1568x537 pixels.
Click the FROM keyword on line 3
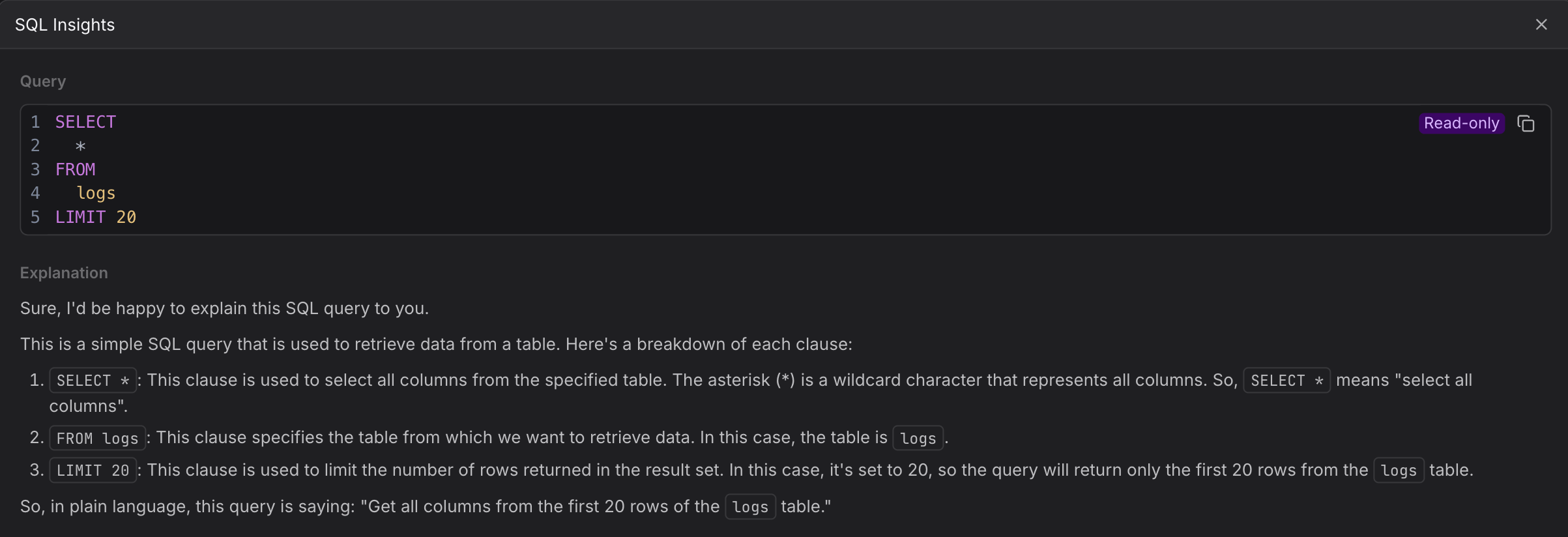click(75, 169)
